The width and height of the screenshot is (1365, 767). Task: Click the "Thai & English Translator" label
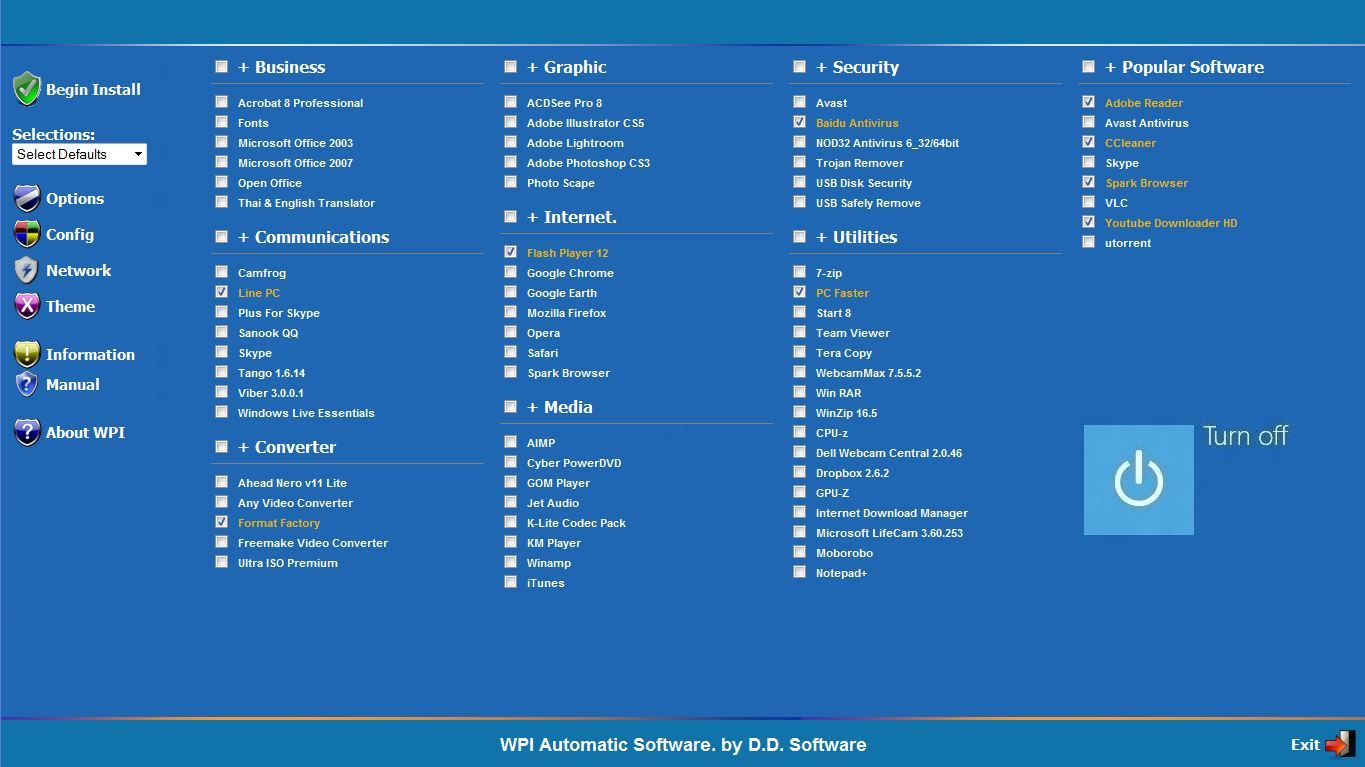(306, 203)
